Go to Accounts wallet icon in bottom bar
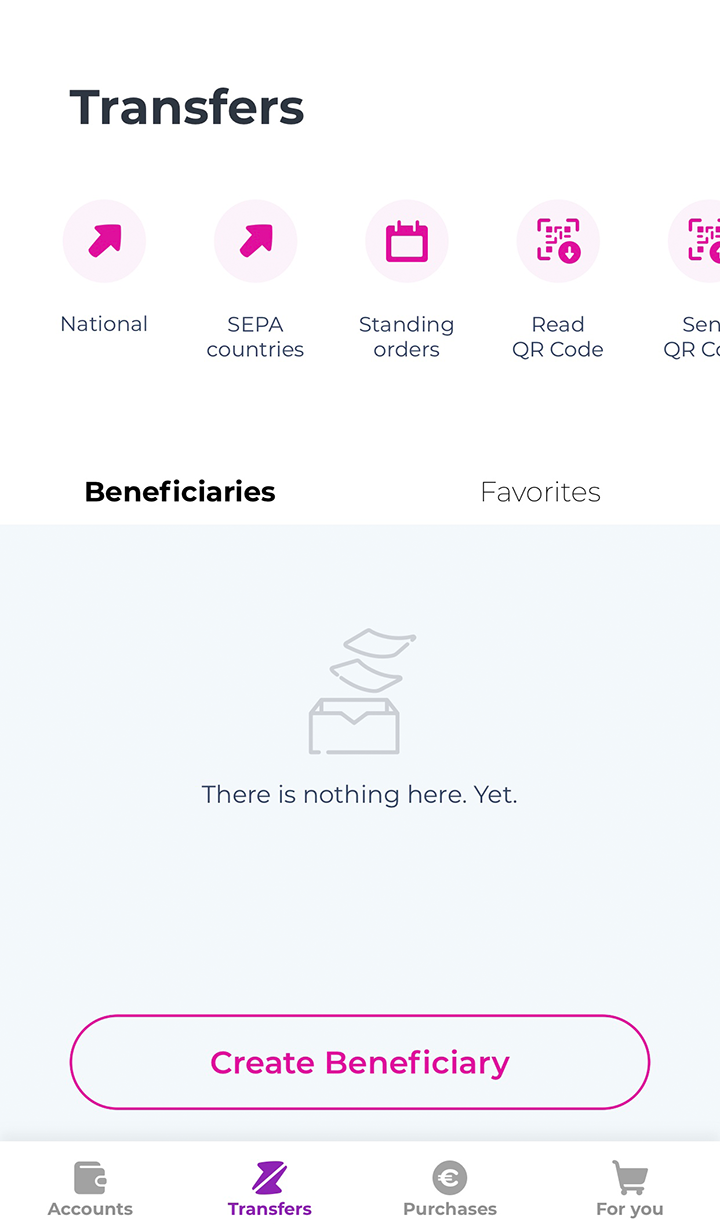720x1230 pixels. pyautogui.click(x=90, y=1178)
